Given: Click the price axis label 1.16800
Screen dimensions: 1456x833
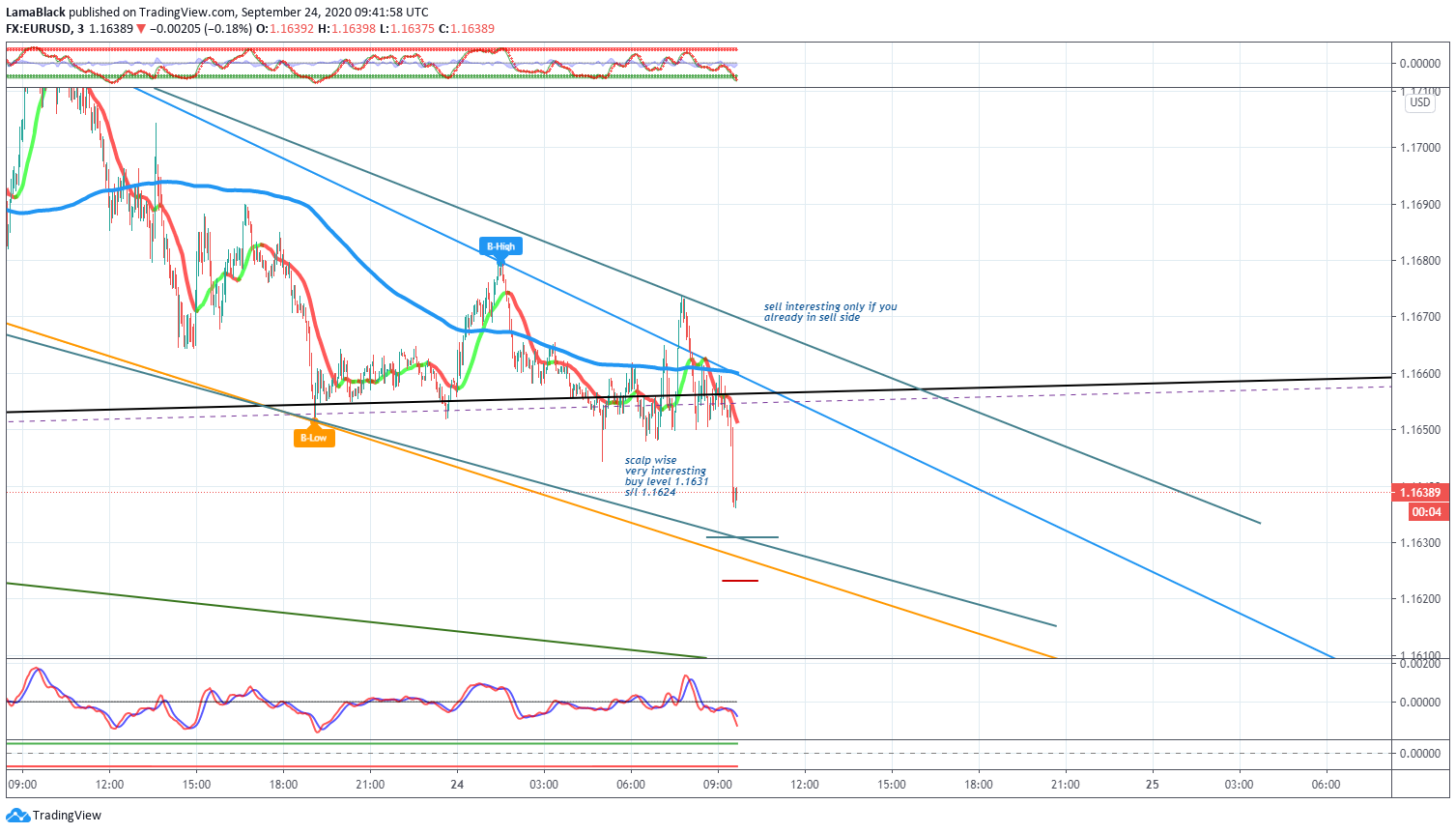Looking at the screenshot, I should [1420, 261].
